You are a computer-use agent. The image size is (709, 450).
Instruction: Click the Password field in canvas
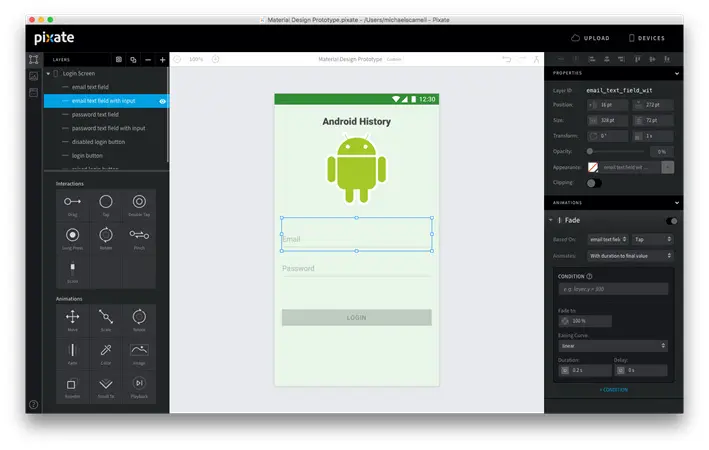(x=356, y=269)
